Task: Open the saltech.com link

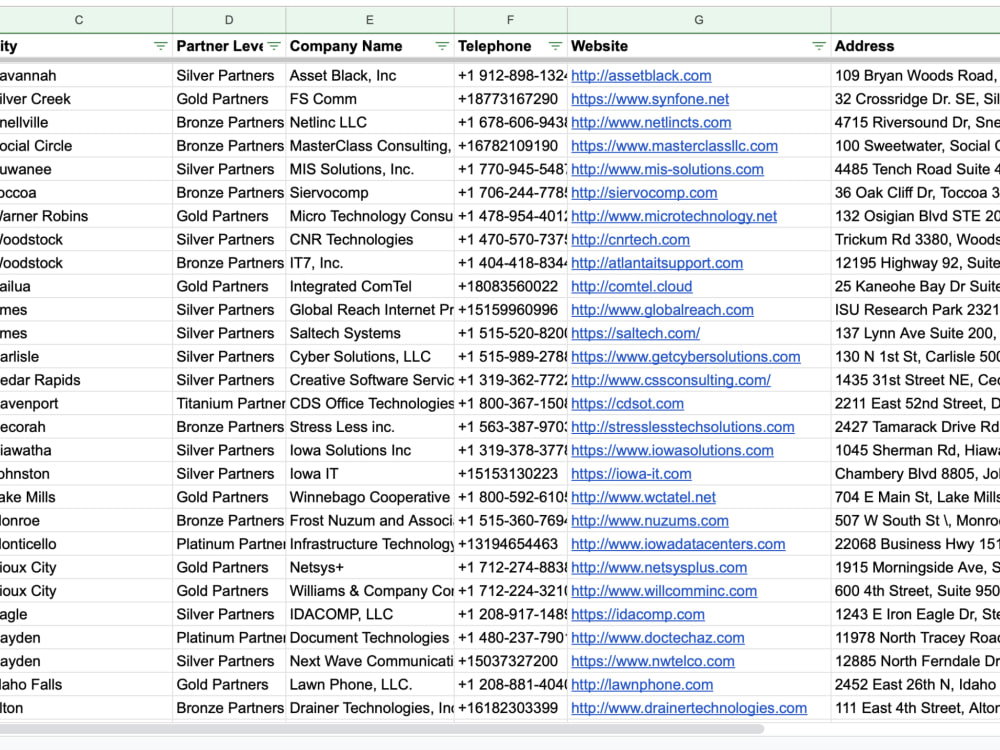Action: (635, 334)
